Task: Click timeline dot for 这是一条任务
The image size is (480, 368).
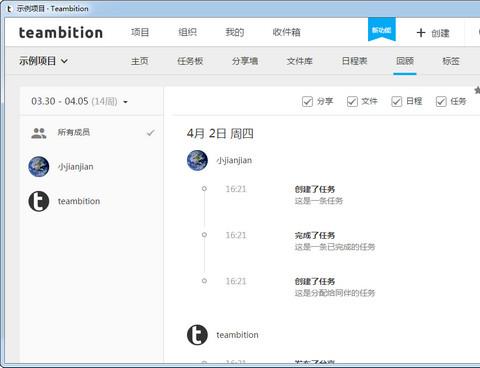Action: coord(204,189)
